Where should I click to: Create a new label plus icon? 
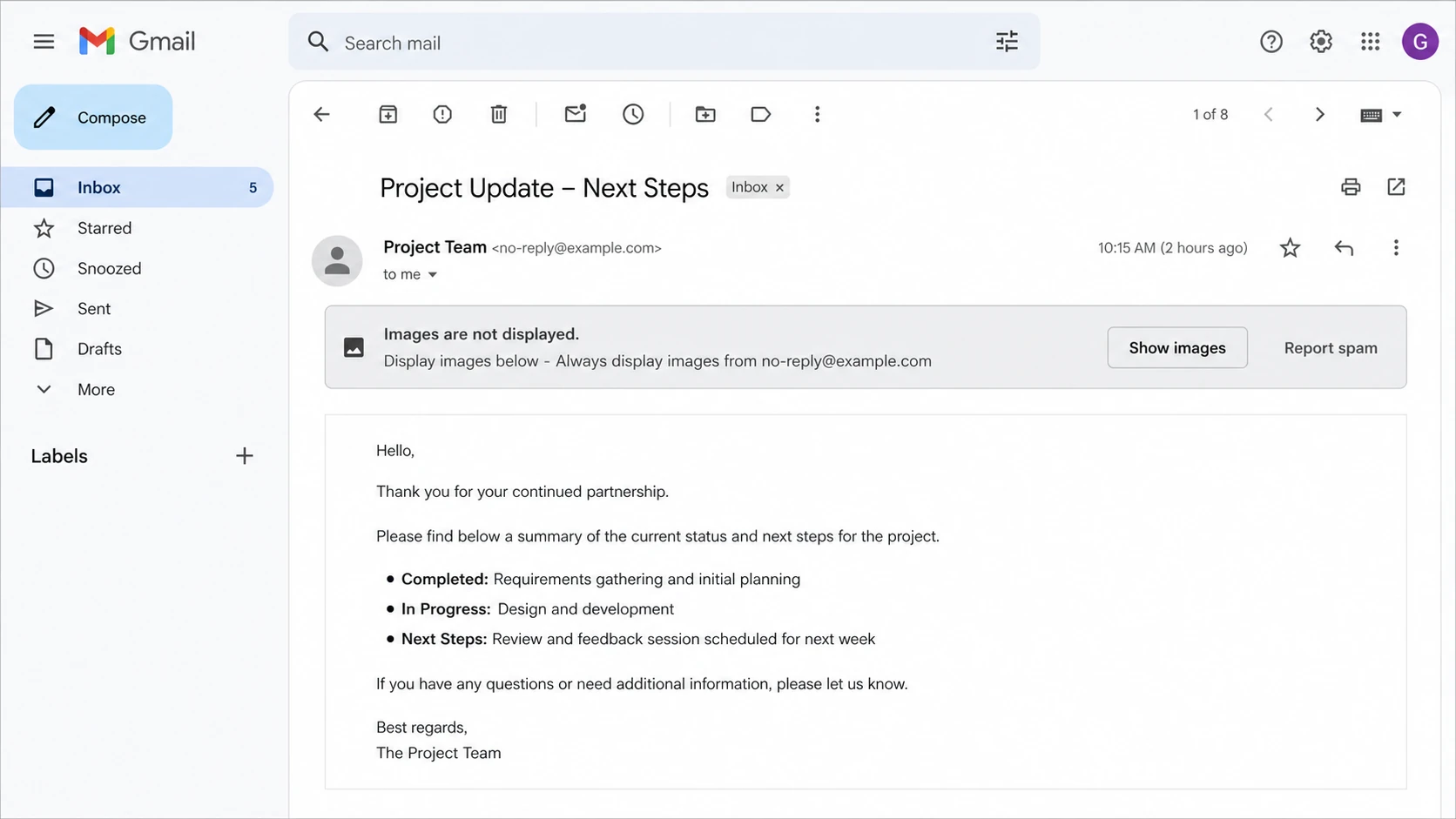click(245, 456)
